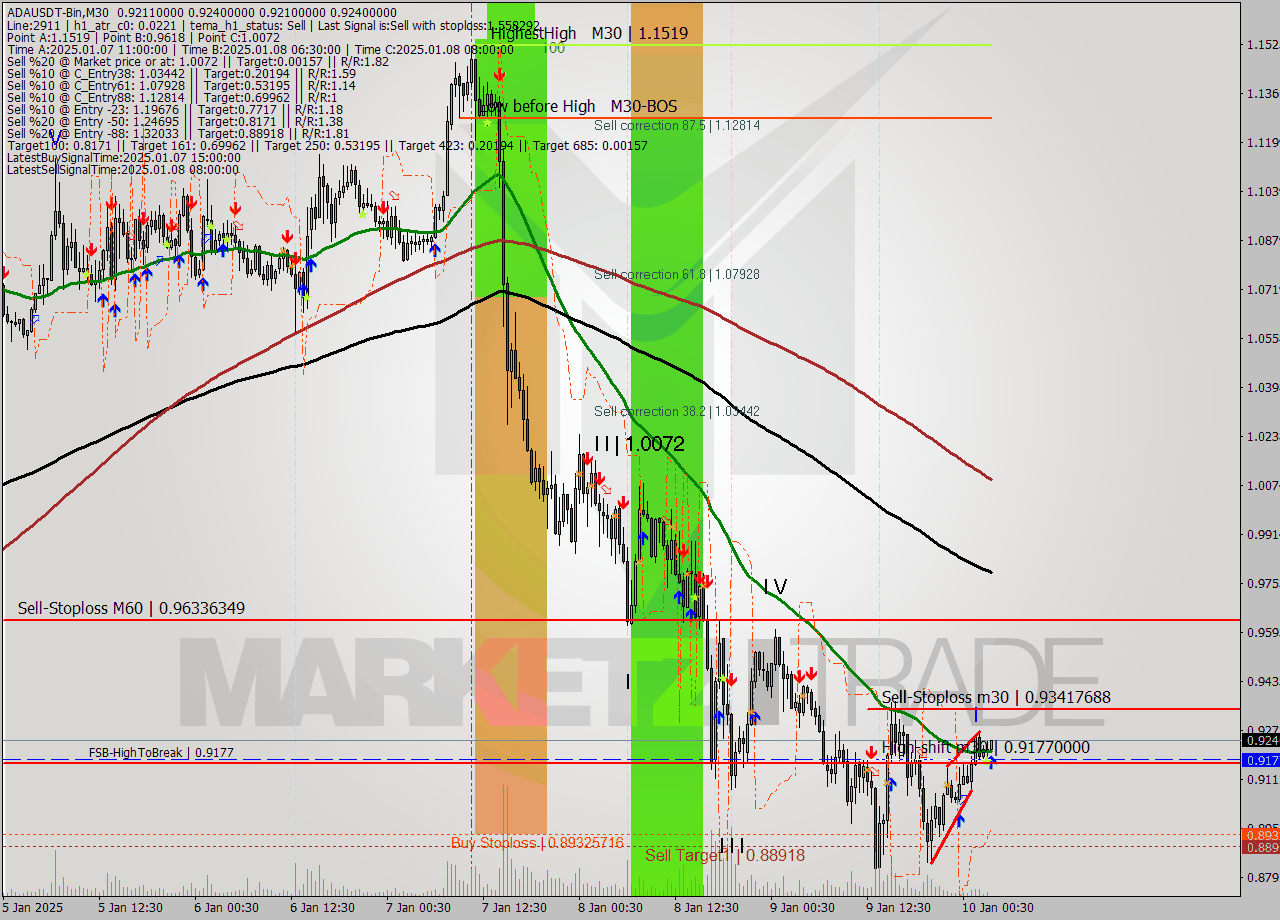Click the blue 0.917 price tag
This screenshot has width=1280, height=920.
pos(1260,760)
